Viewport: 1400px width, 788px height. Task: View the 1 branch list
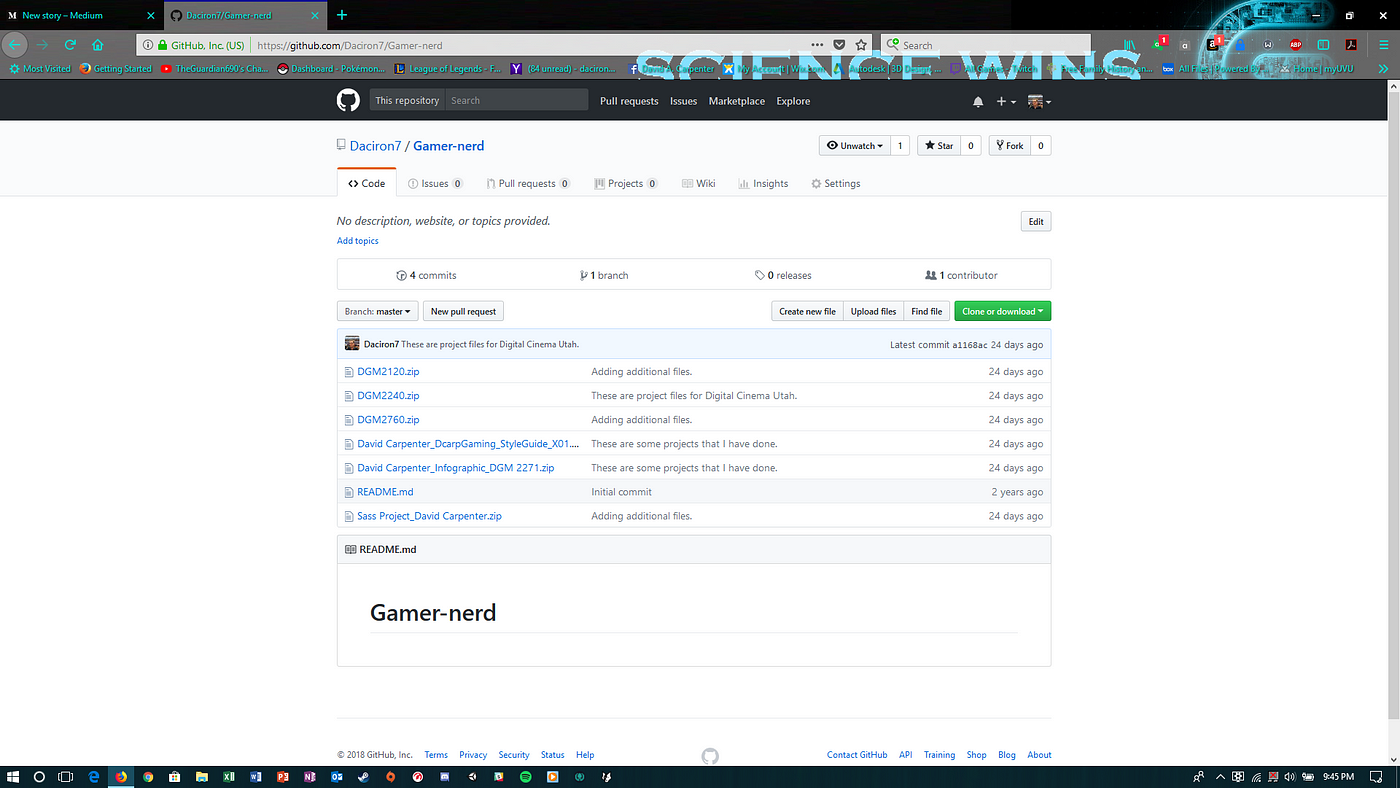pos(604,275)
